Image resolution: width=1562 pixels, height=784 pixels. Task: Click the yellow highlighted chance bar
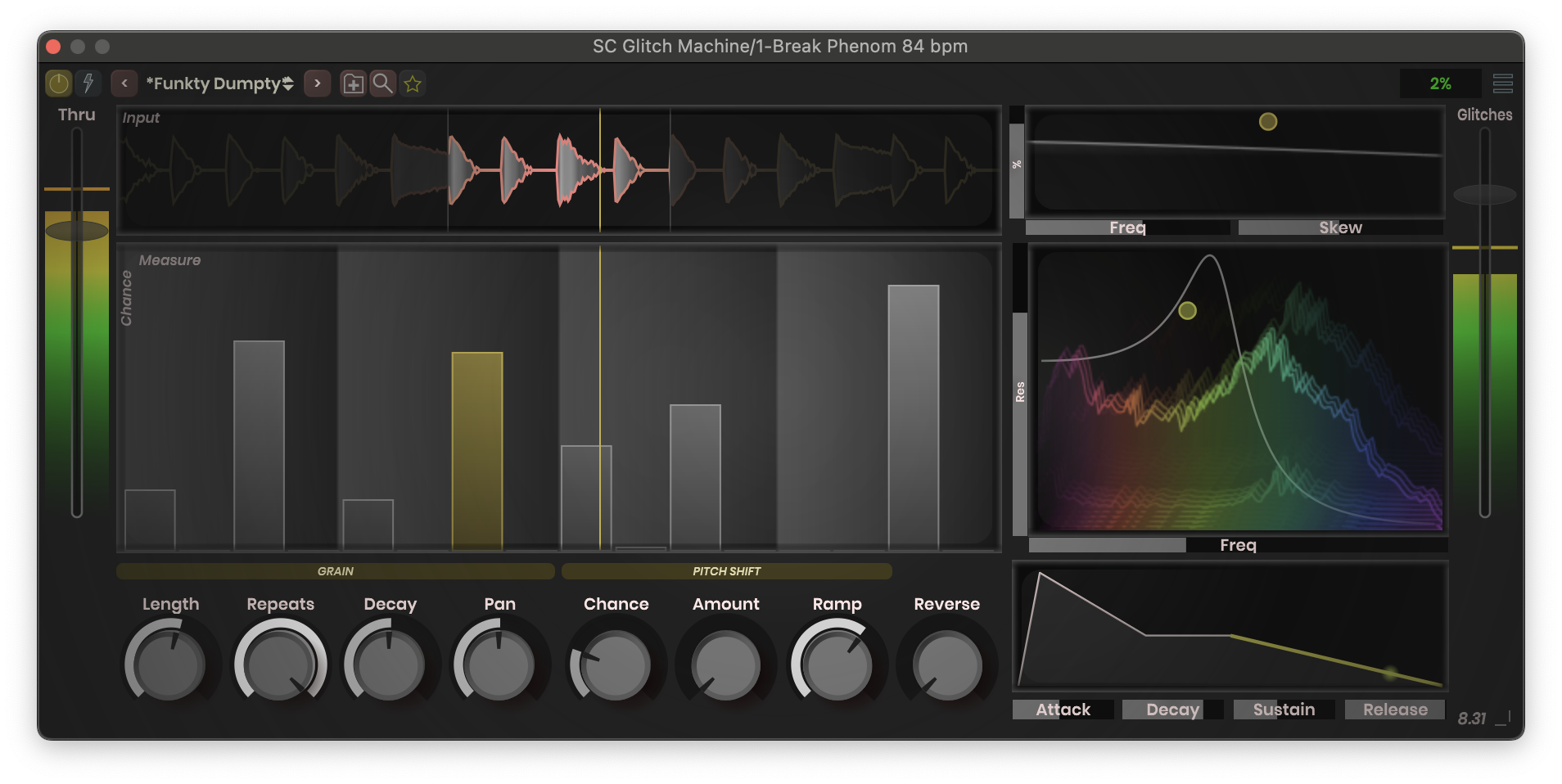point(477,450)
